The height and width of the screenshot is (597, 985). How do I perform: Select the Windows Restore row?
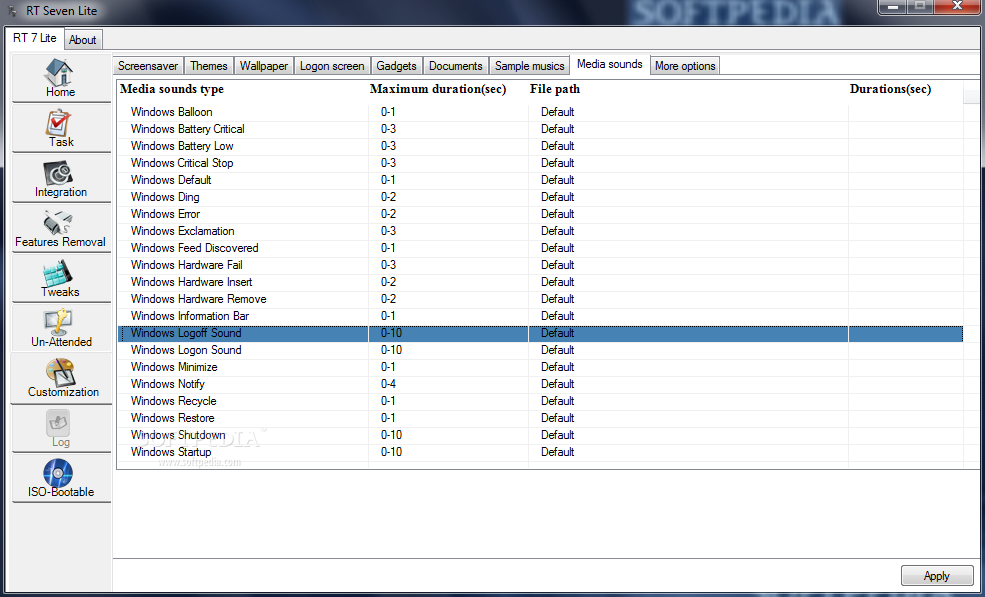coord(540,418)
